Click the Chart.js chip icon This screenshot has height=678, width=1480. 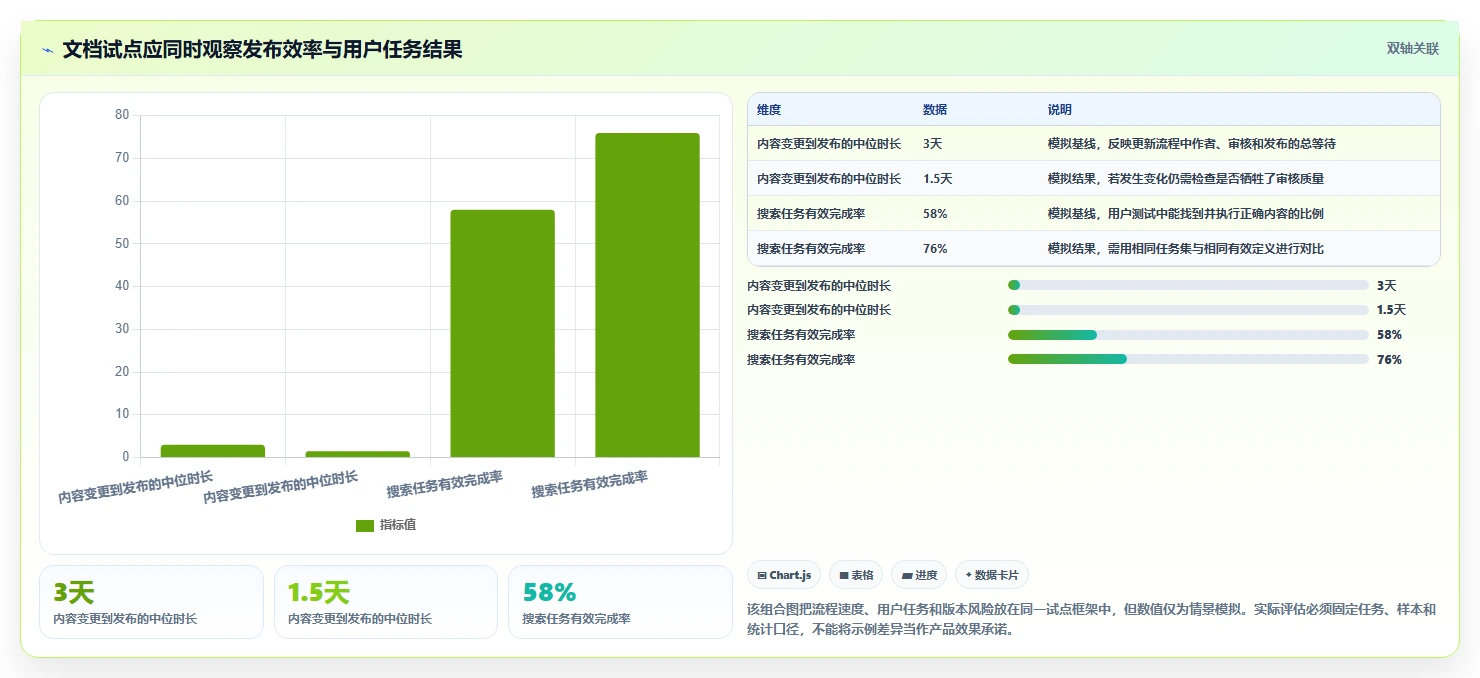pos(762,575)
